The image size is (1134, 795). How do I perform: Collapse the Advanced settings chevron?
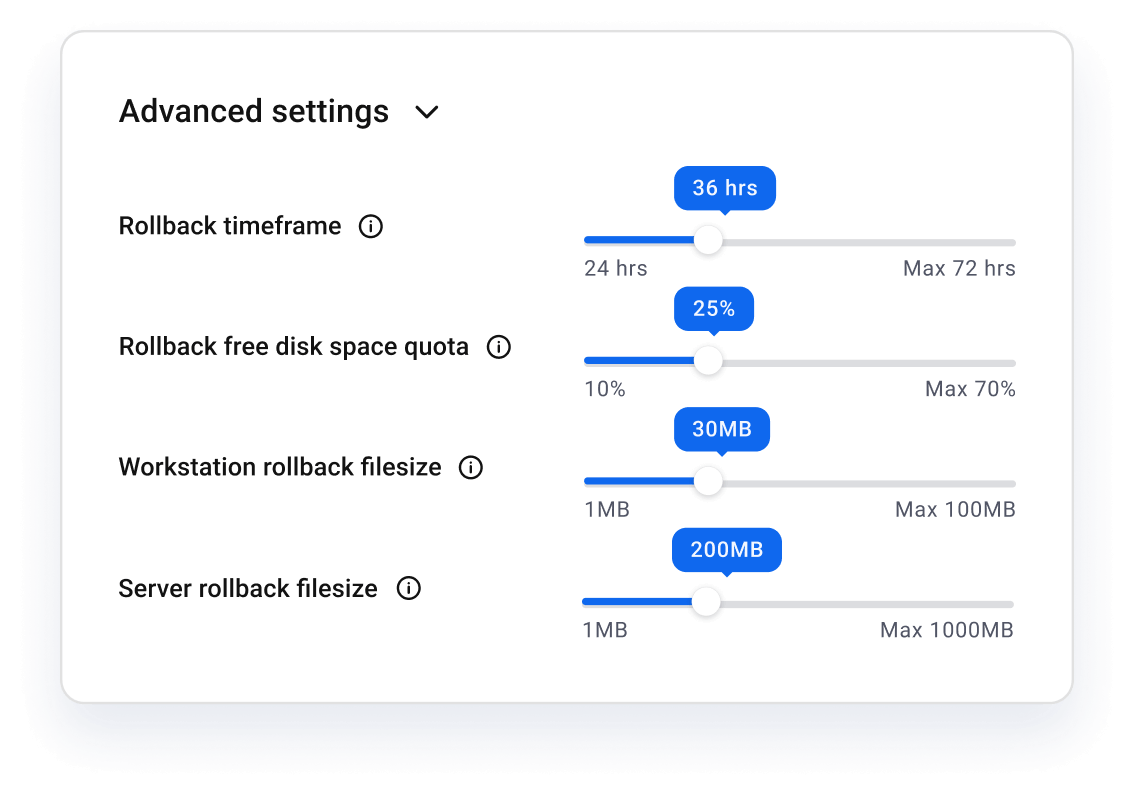(x=427, y=112)
